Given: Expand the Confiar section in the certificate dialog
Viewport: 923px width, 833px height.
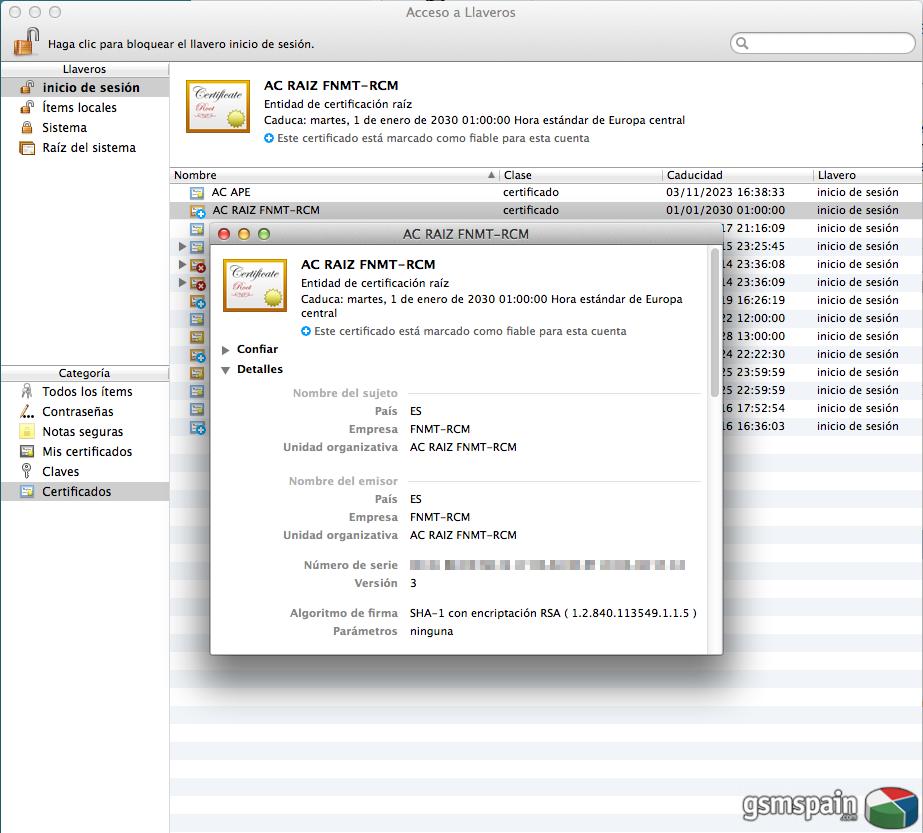Looking at the screenshot, I should click(225, 350).
